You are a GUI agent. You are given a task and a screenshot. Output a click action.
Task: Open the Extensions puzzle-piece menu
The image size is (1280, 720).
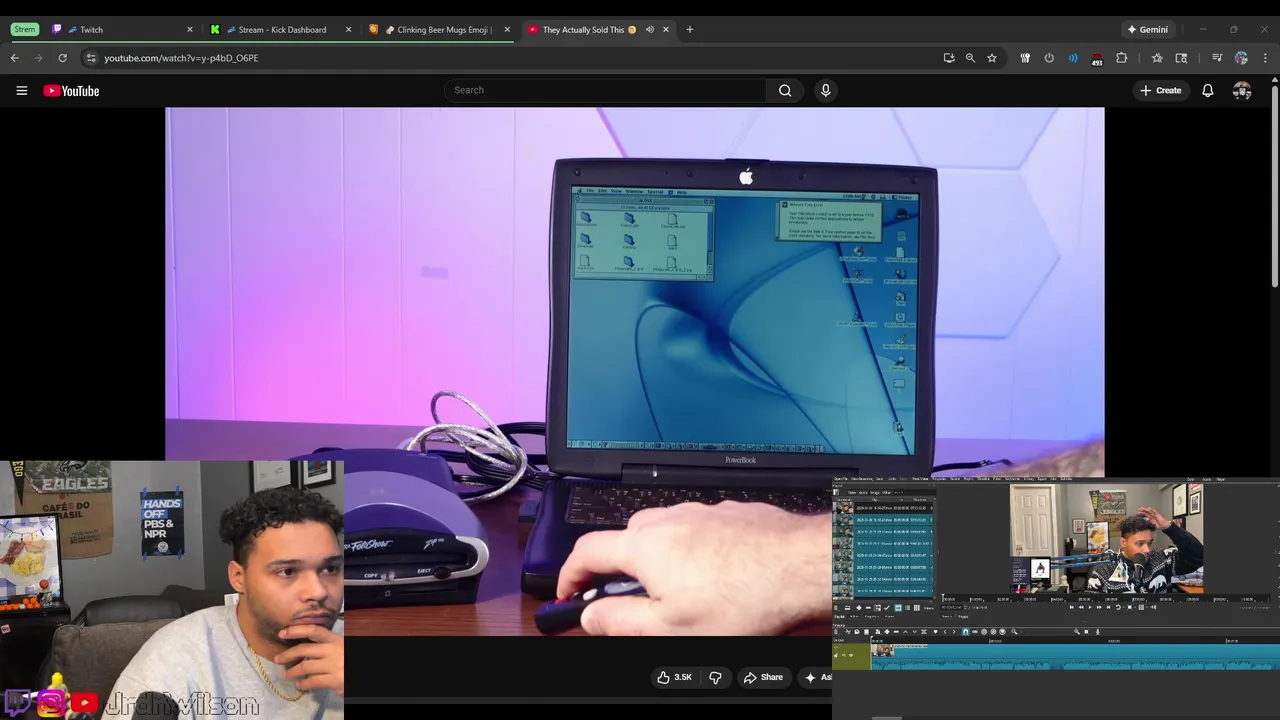1121,58
